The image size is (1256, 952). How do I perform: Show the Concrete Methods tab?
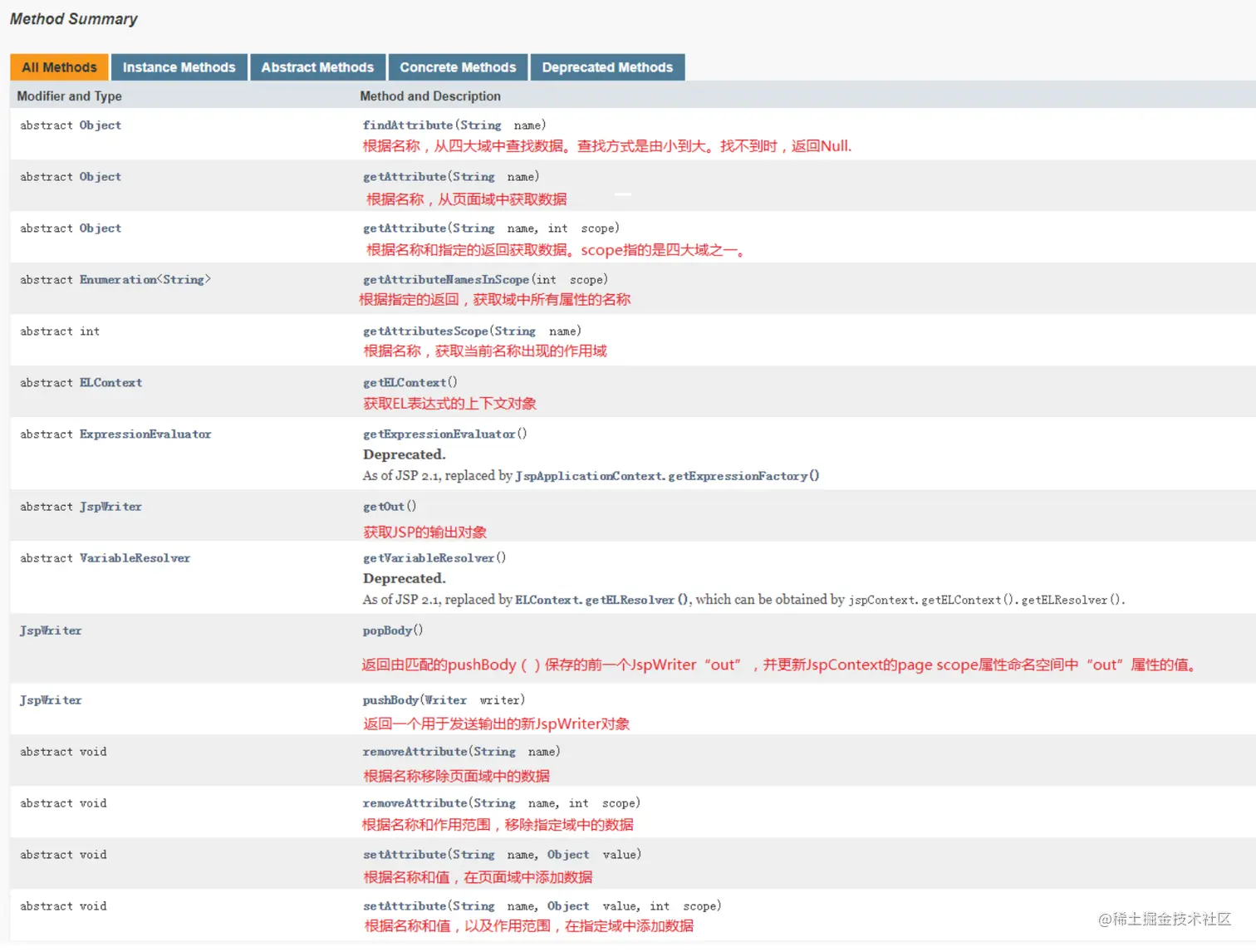pyautogui.click(x=458, y=67)
